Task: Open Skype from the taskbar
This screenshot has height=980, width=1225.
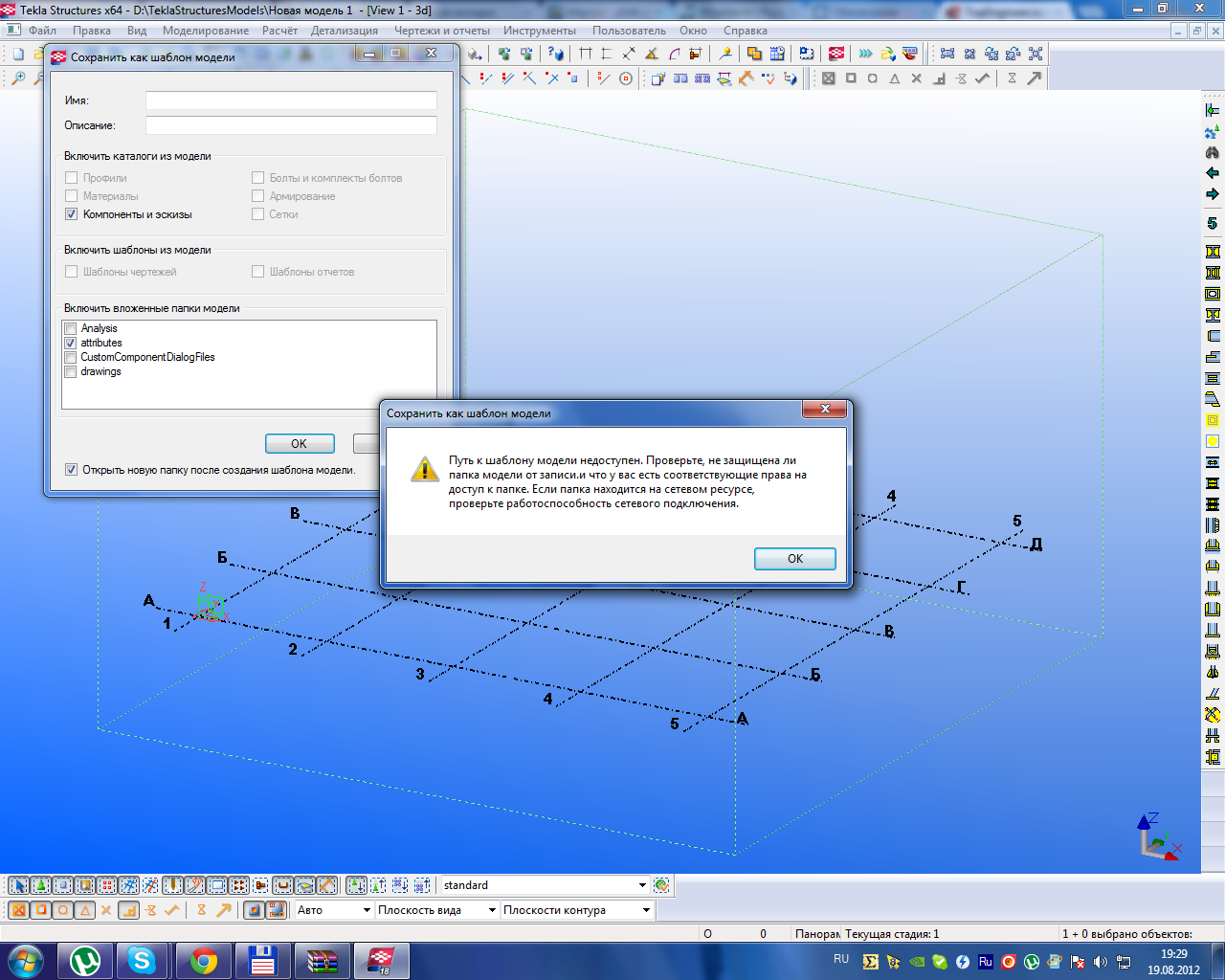Action: (x=142, y=960)
